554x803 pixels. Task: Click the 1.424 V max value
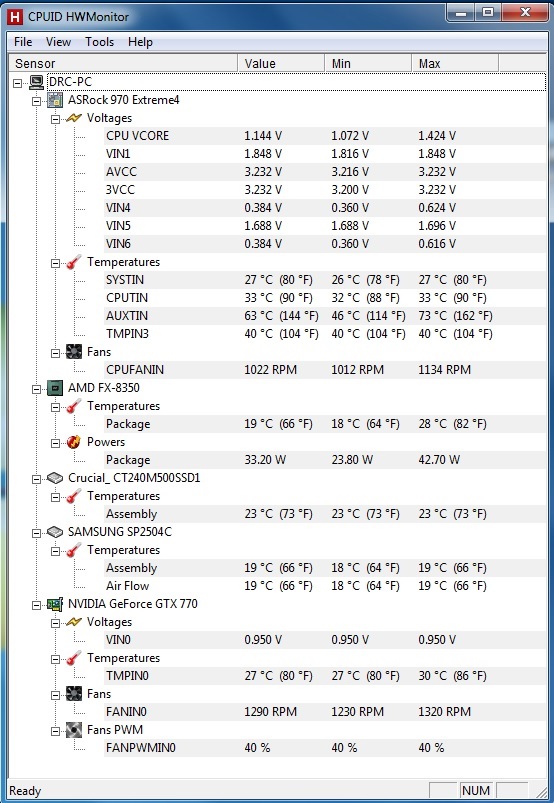pos(437,136)
